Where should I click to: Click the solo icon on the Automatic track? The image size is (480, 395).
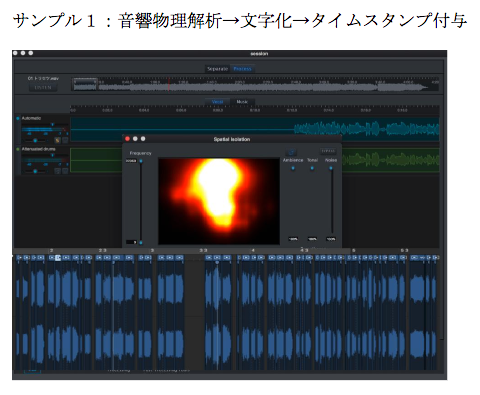point(57,140)
